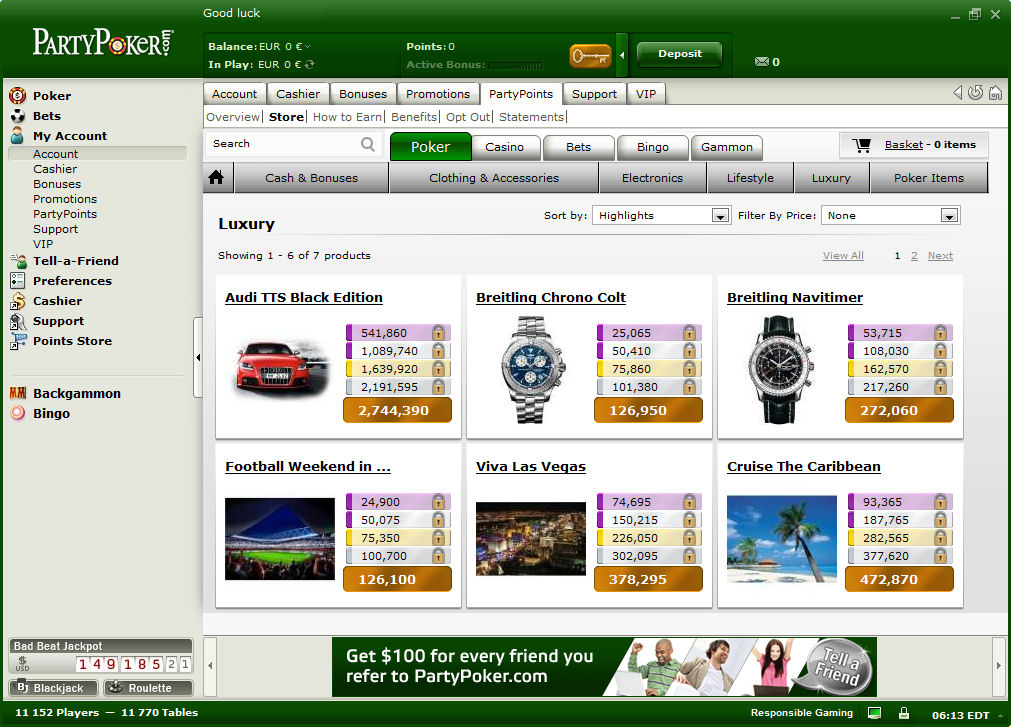Viewport: 1011px width, 727px height.
Task: Collapse the left sidebar panel arrow
Action: (198, 357)
